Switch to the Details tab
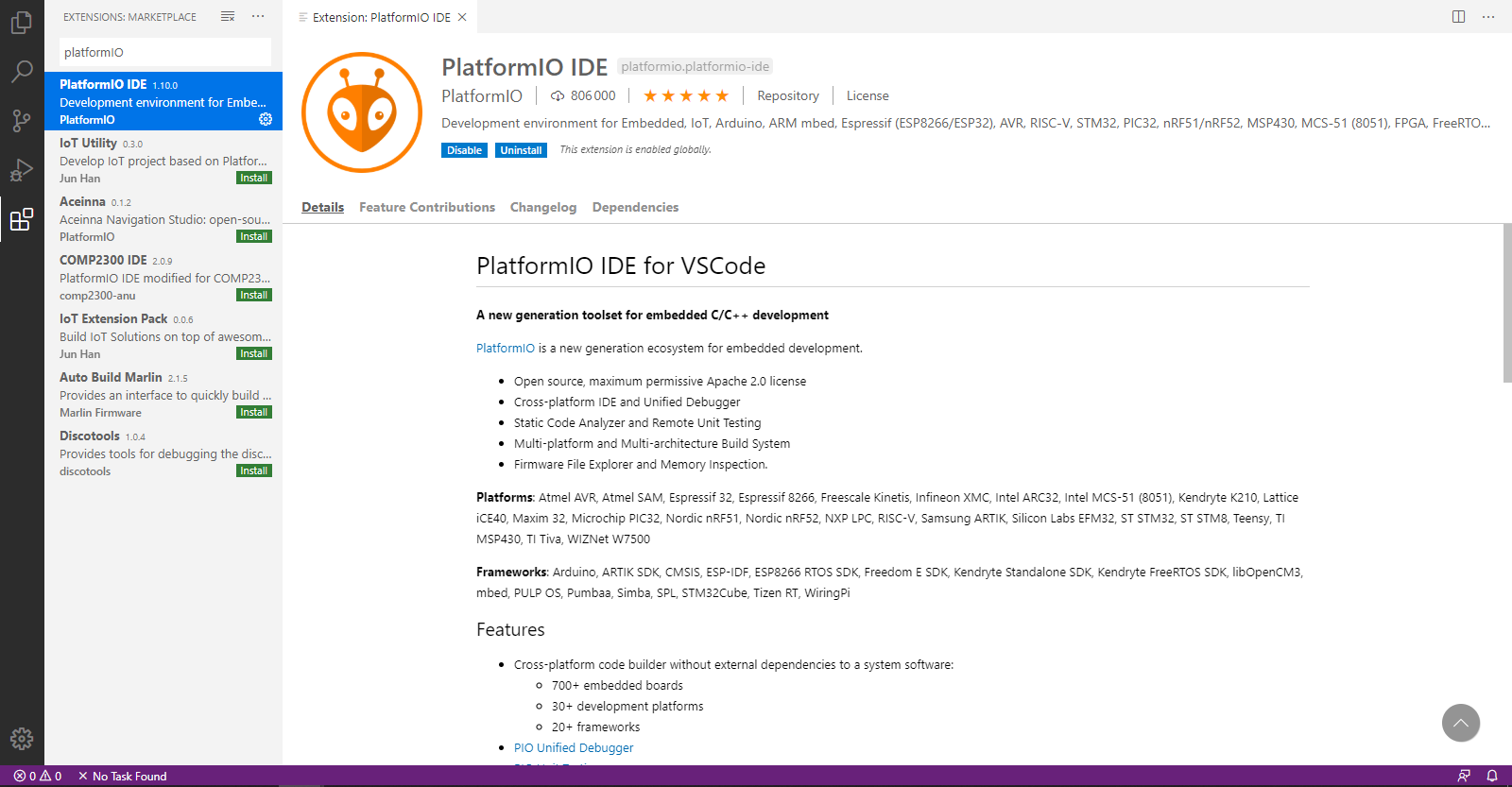The width and height of the screenshot is (1512, 787). (323, 207)
